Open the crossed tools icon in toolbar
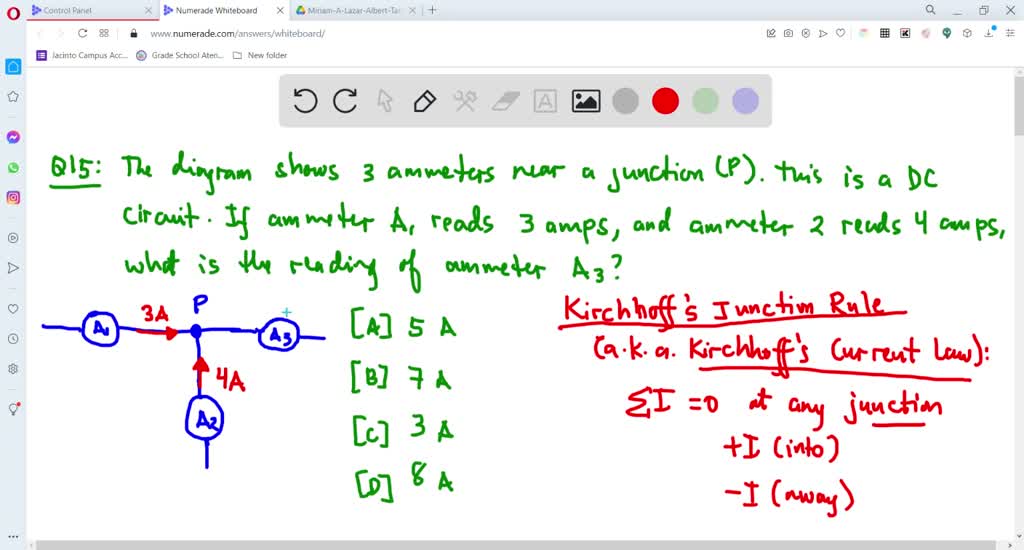1024x550 pixels. coord(465,101)
